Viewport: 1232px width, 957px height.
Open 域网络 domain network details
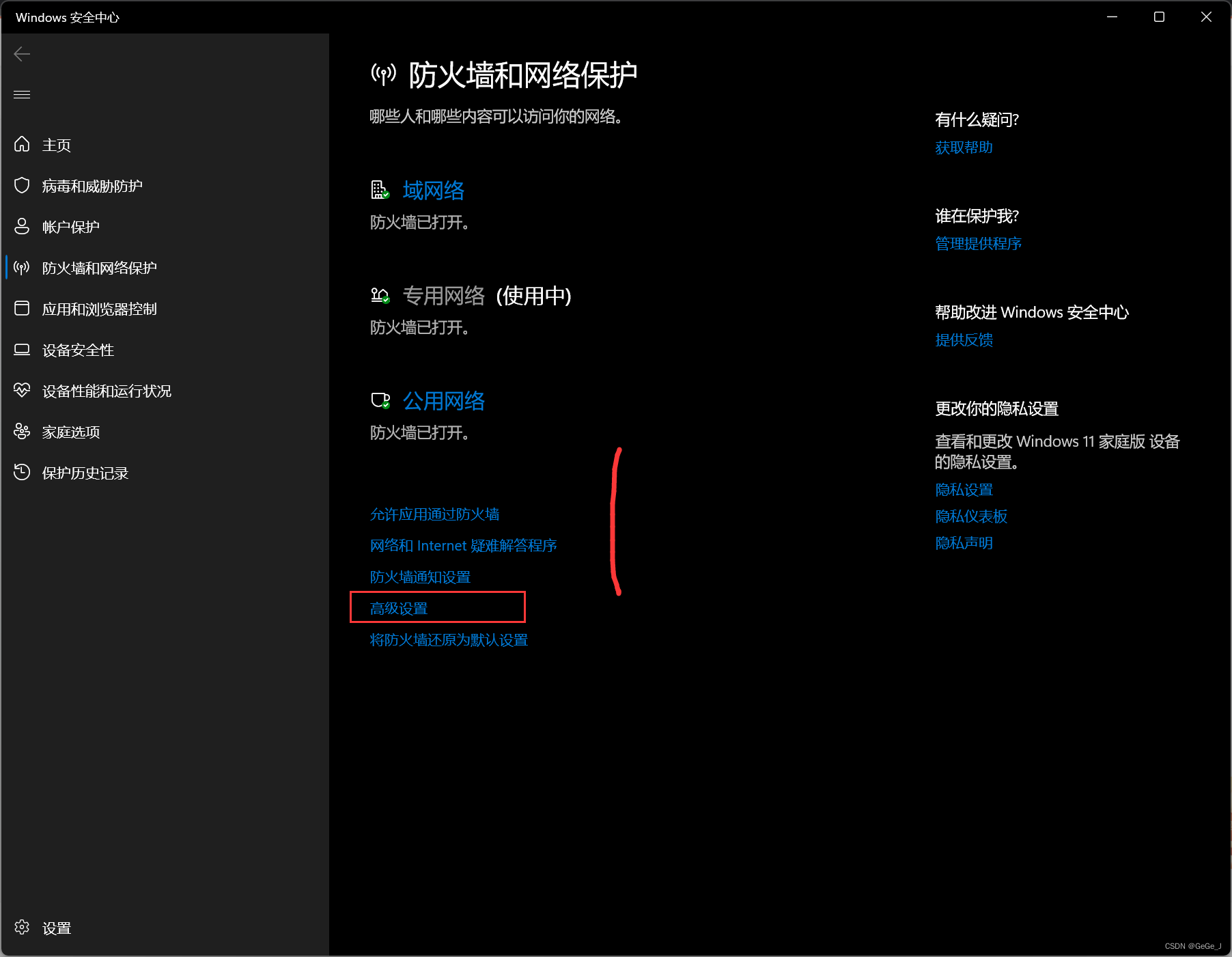[432, 191]
